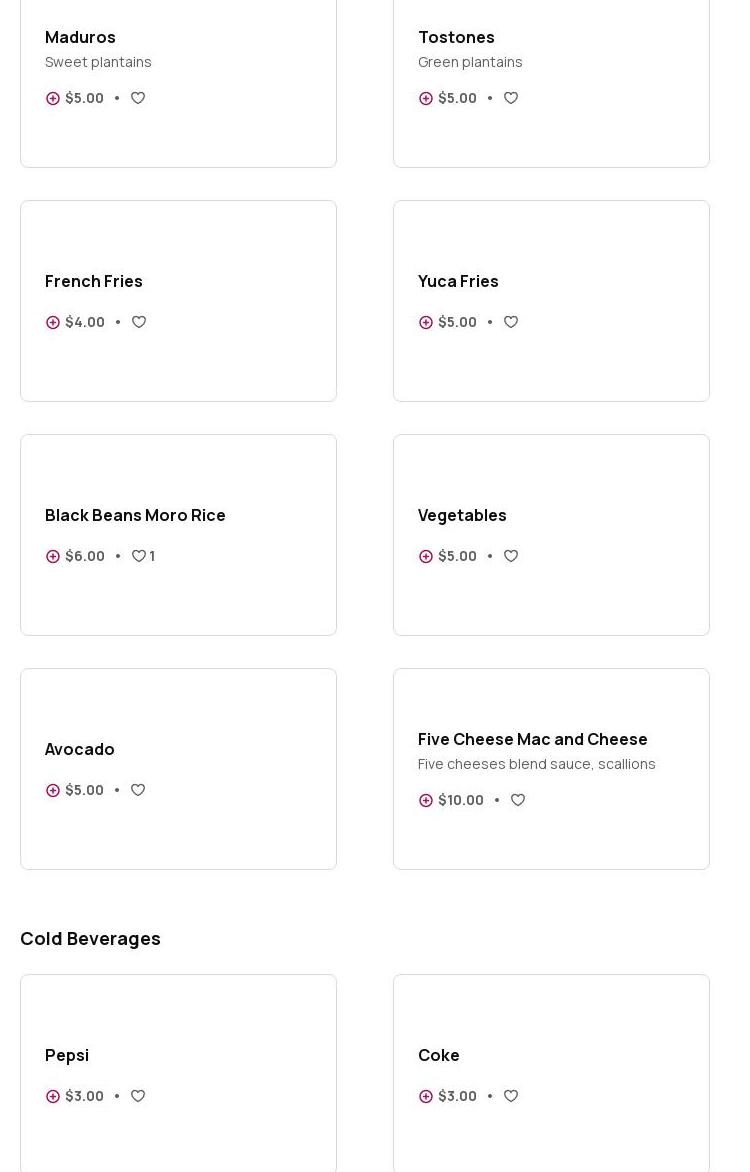Like the Yuca Fries item
Screen dimensions: 750x1172
pos(511,322)
